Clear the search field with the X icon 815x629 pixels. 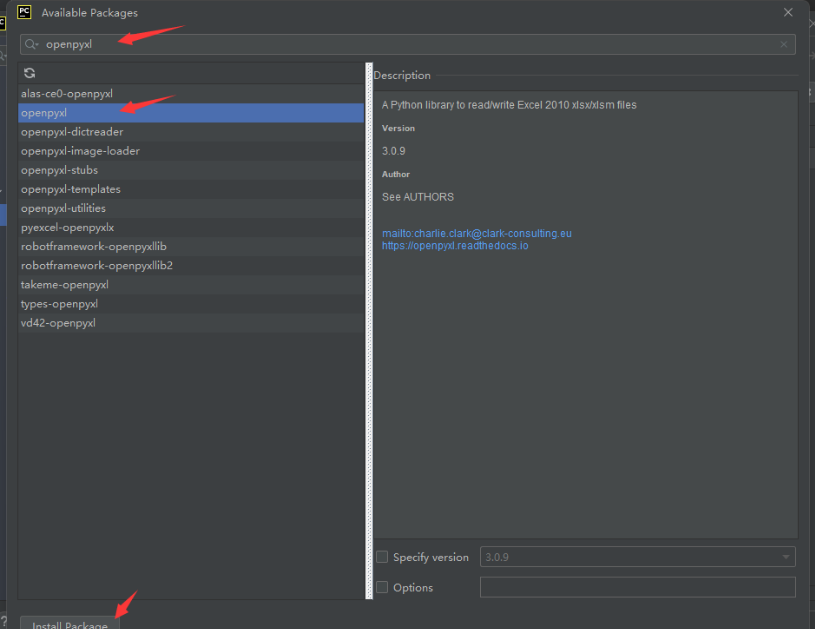(783, 45)
